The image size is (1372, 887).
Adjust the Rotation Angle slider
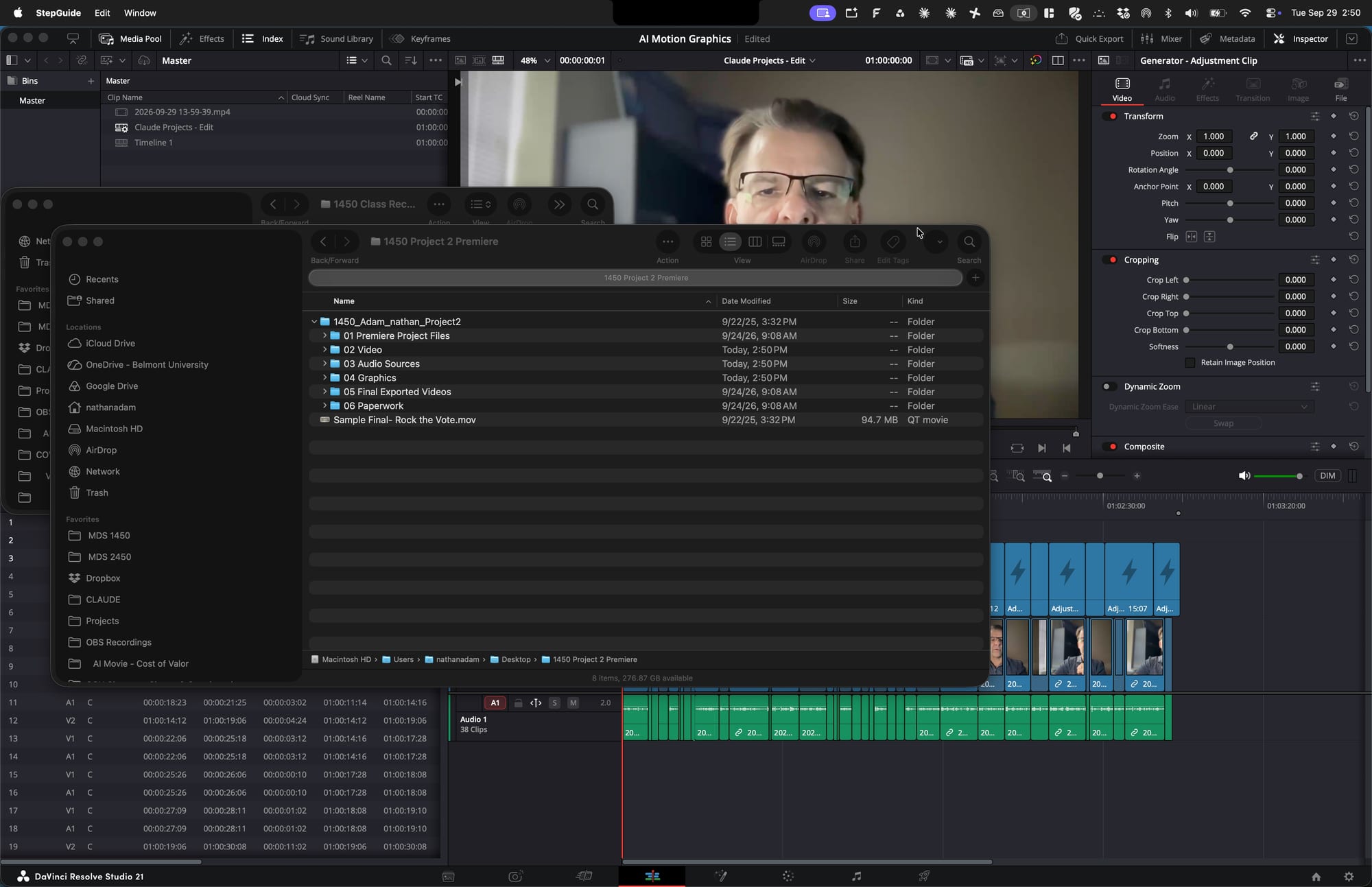click(1229, 169)
